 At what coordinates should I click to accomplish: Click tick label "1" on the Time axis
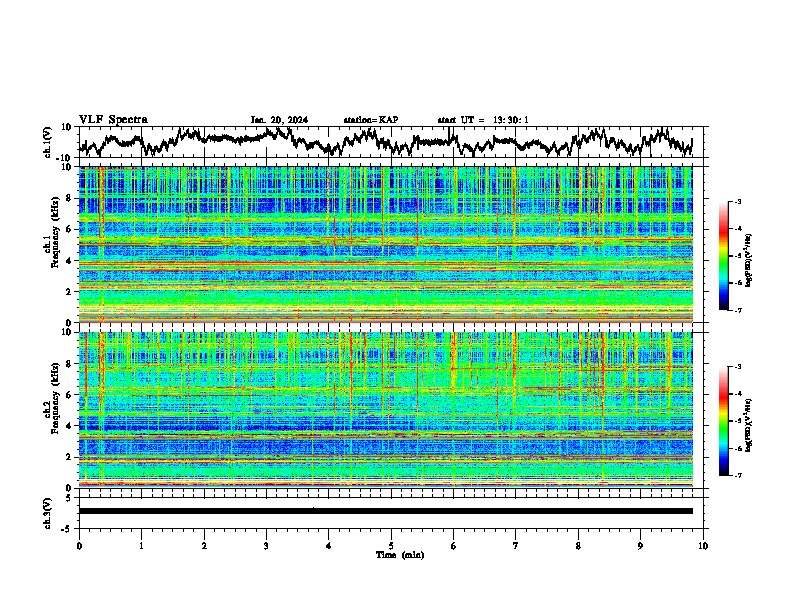tap(141, 545)
